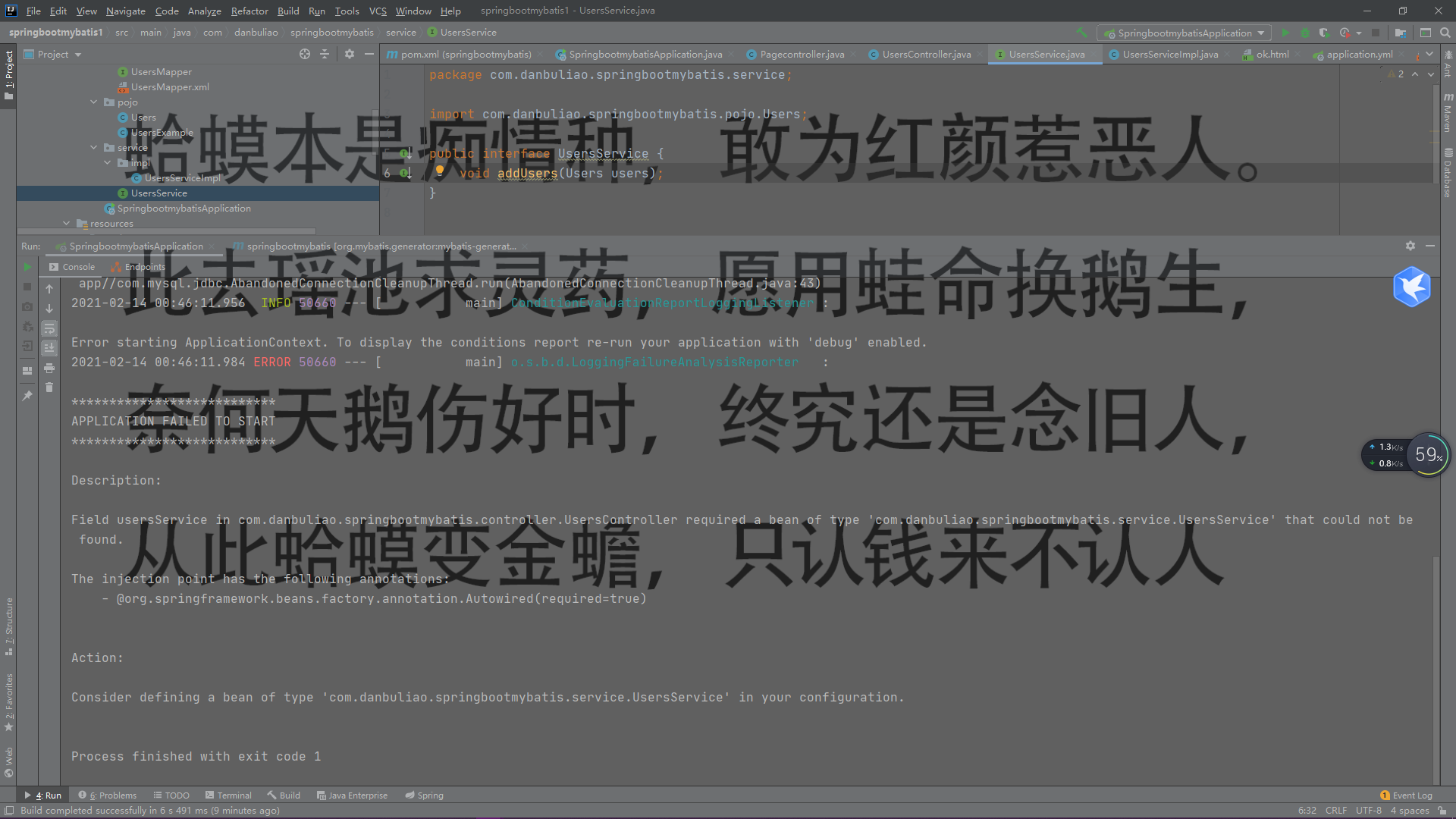Open the VCS menu
1456x819 pixels.
point(378,11)
